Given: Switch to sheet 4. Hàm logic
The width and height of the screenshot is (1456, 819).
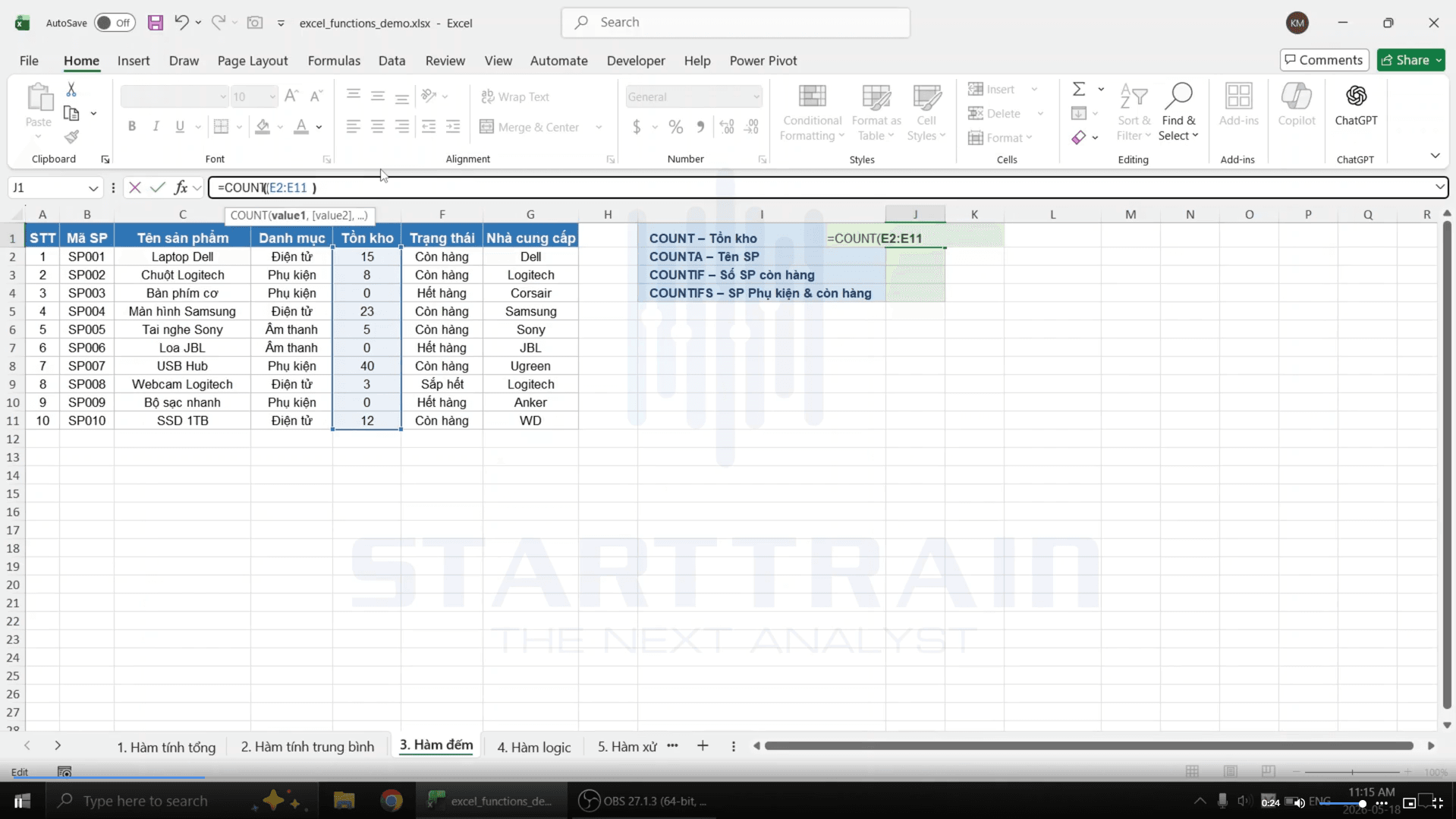Looking at the screenshot, I should (x=533, y=747).
